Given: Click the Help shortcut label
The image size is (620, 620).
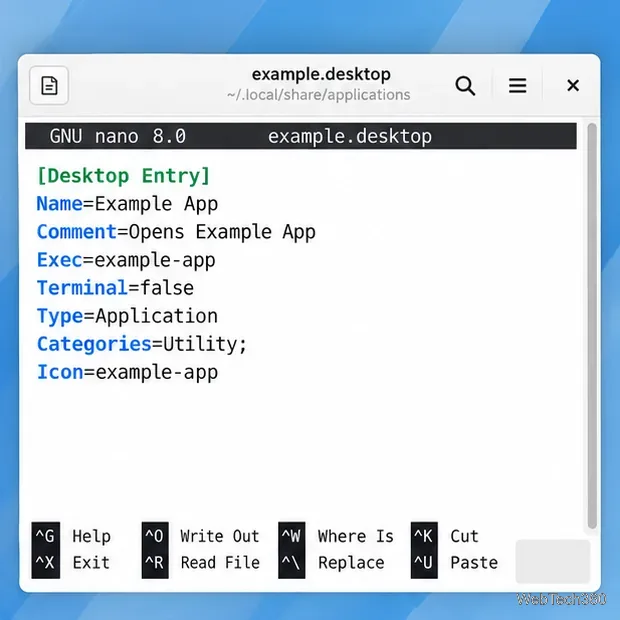Looking at the screenshot, I should (91, 537).
